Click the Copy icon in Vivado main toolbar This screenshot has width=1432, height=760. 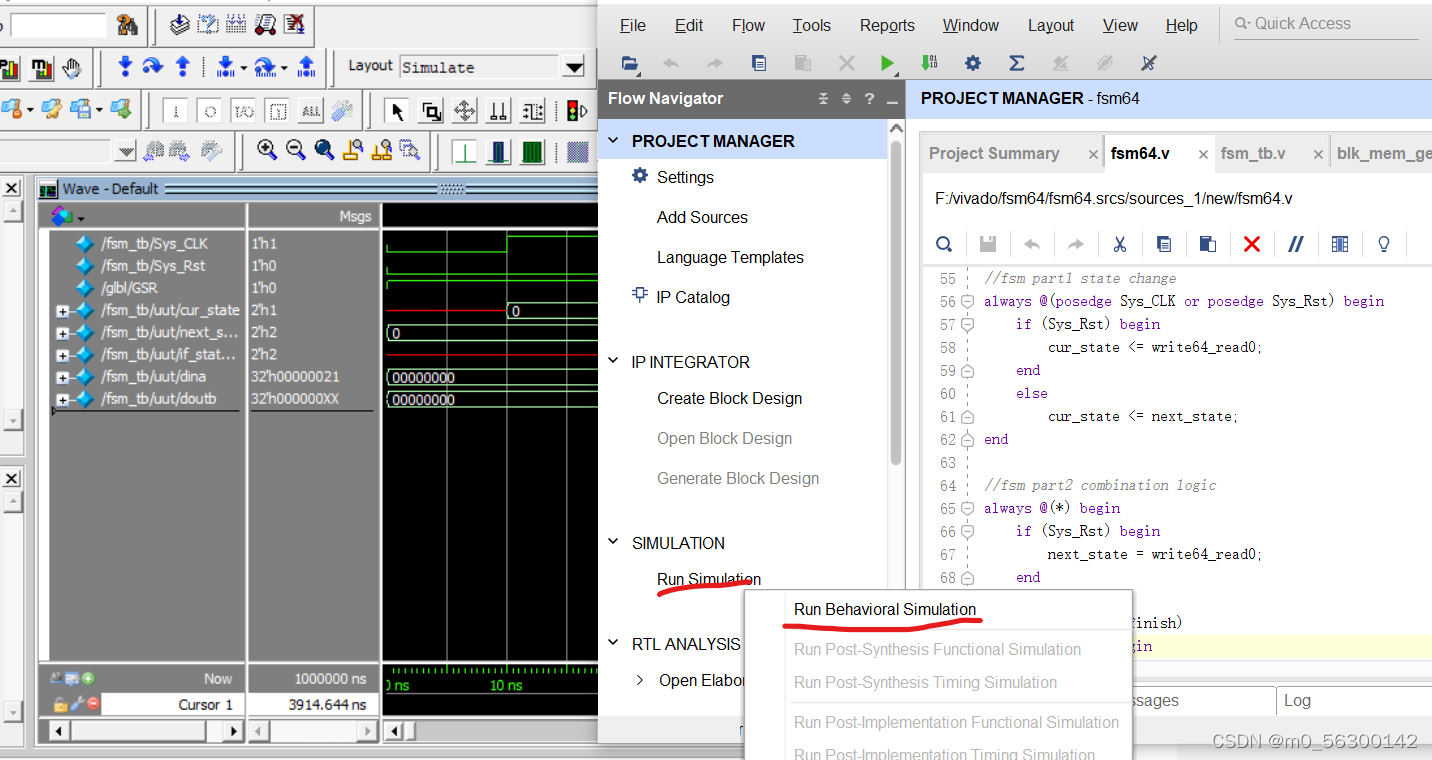(x=759, y=63)
